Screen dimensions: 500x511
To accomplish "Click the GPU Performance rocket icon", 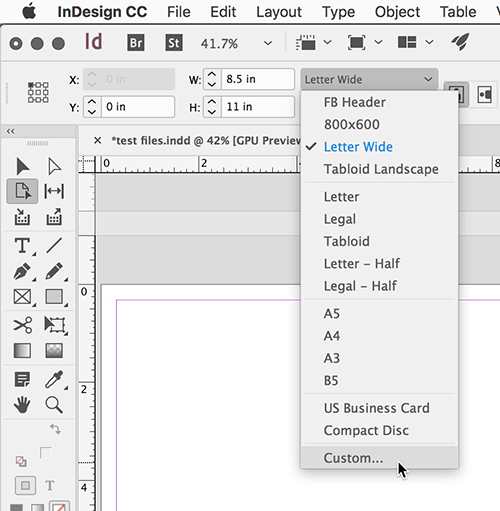I will 460,42.
